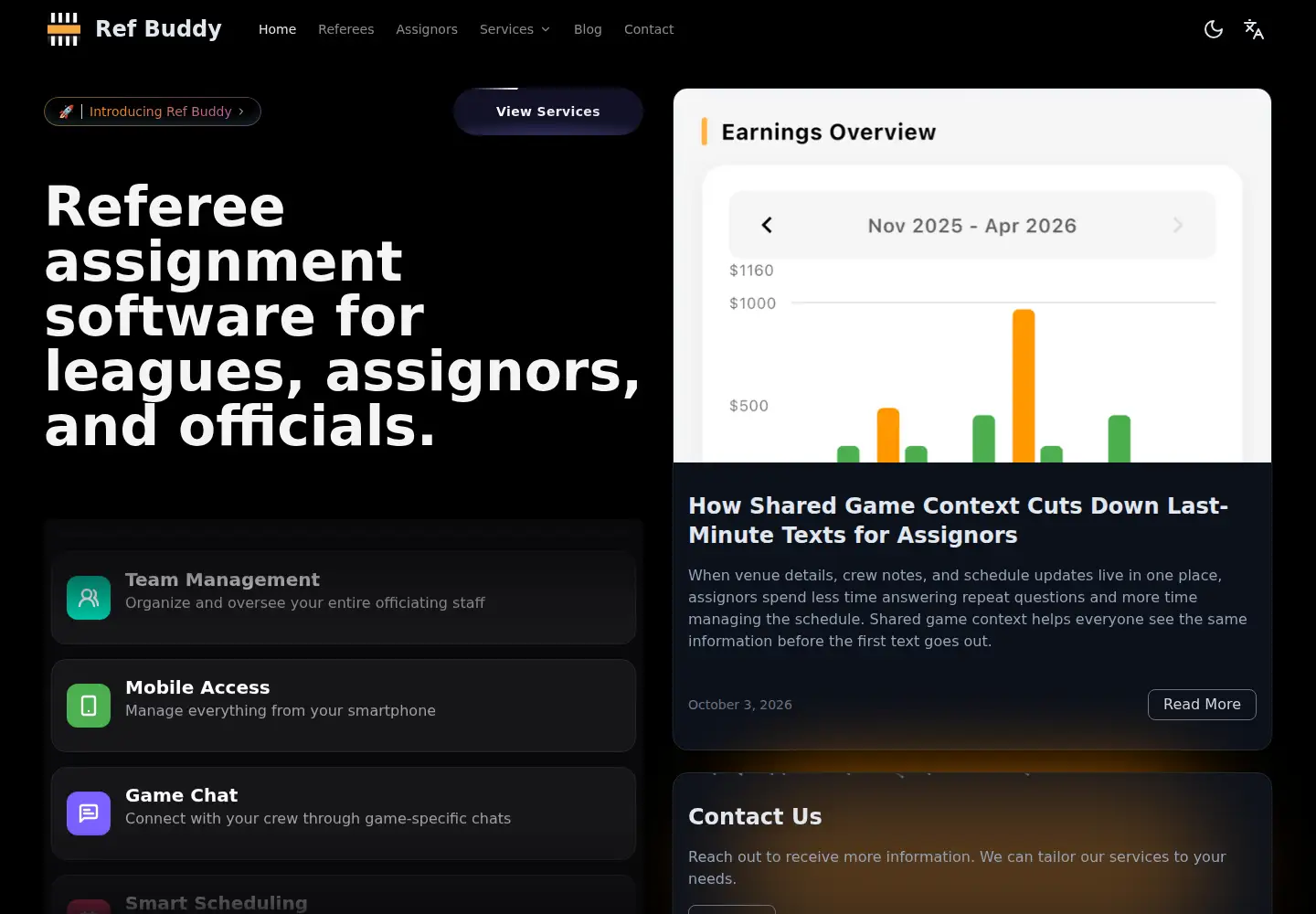The height and width of the screenshot is (914, 1316).
Task: Click the Game Chat message icon
Action: pos(89,813)
